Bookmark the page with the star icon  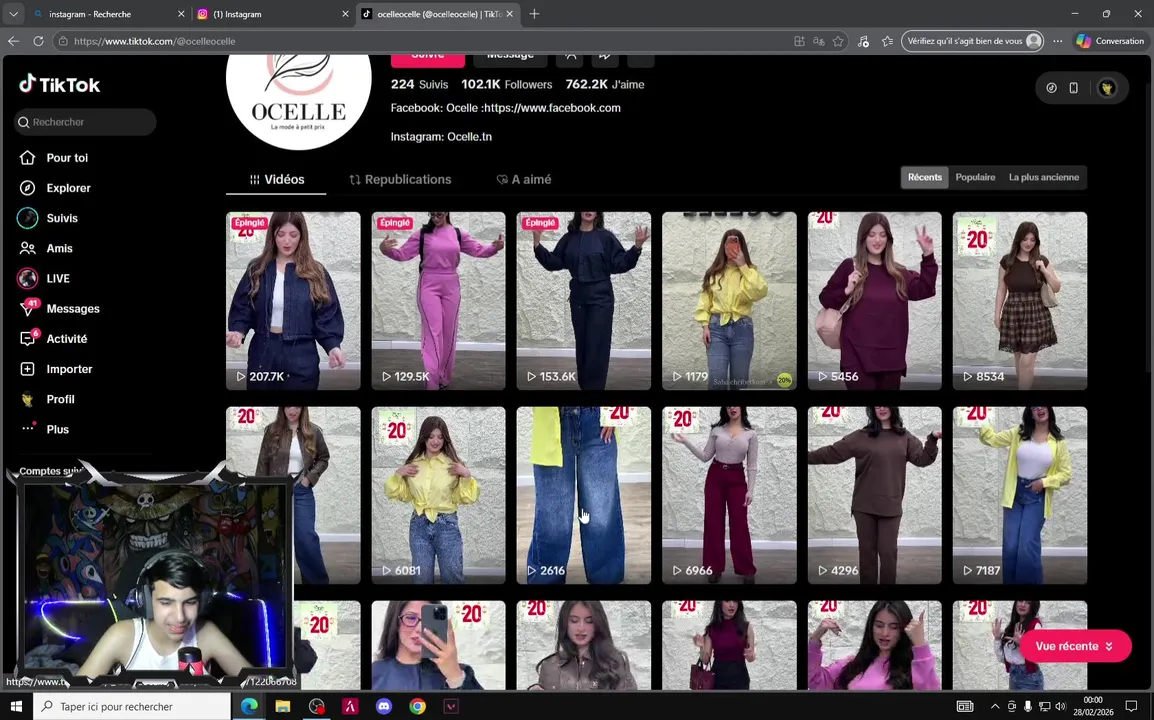pos(838,41)
